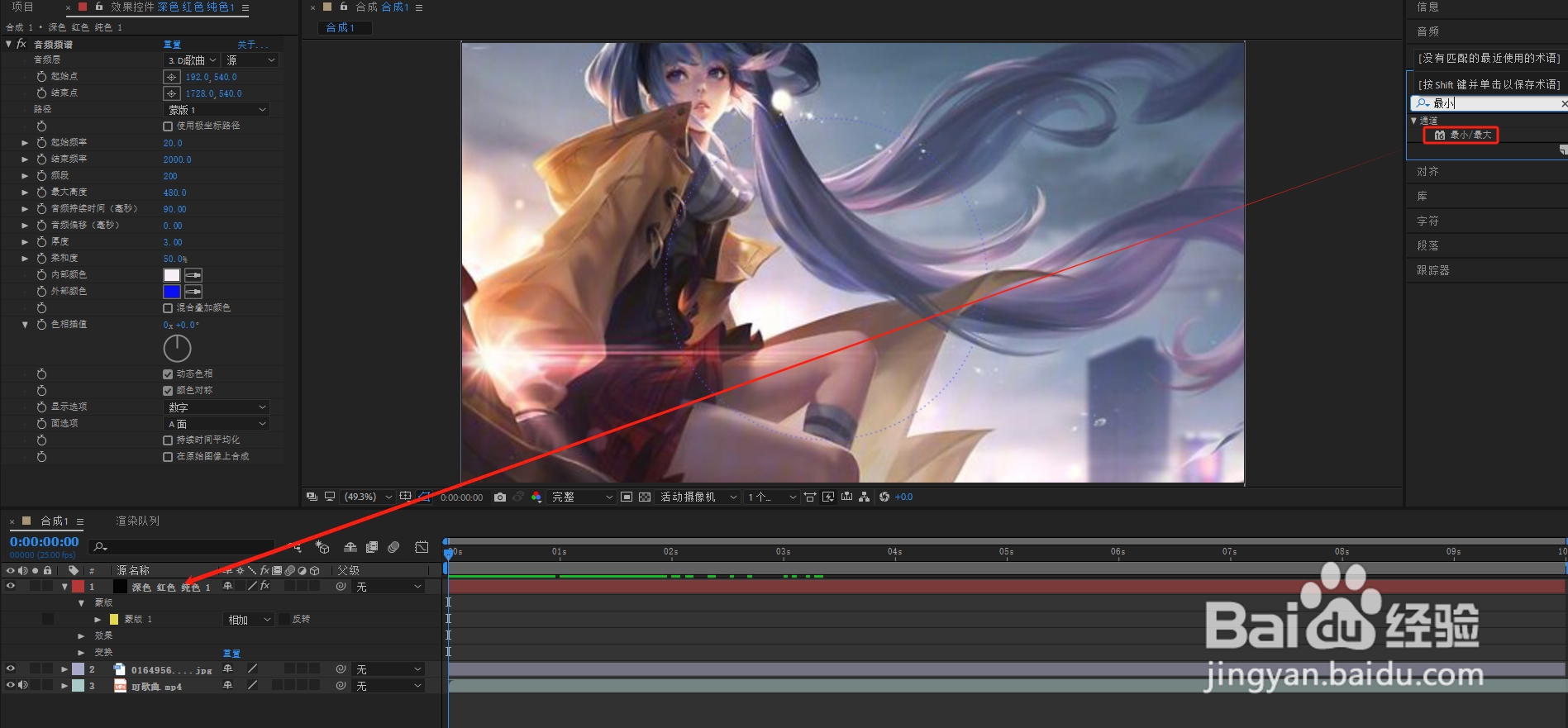
Task: Click 重置 link in 变换 timeline row
Action: point(231,653)
